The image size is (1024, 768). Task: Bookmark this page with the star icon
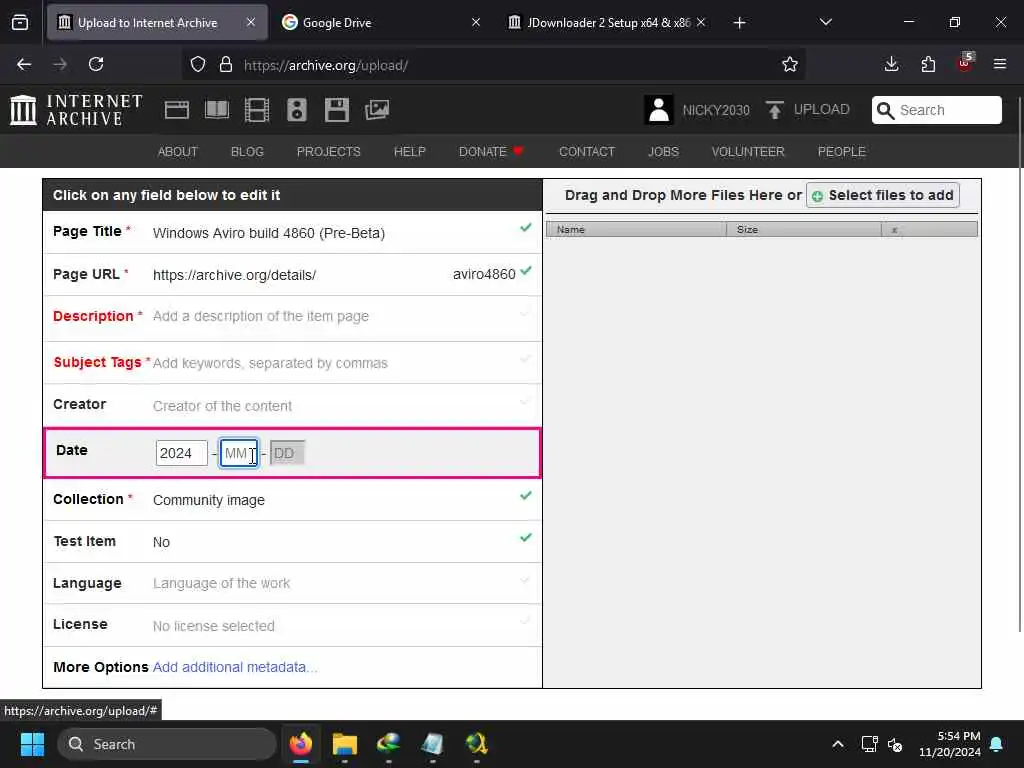[790, 64]
